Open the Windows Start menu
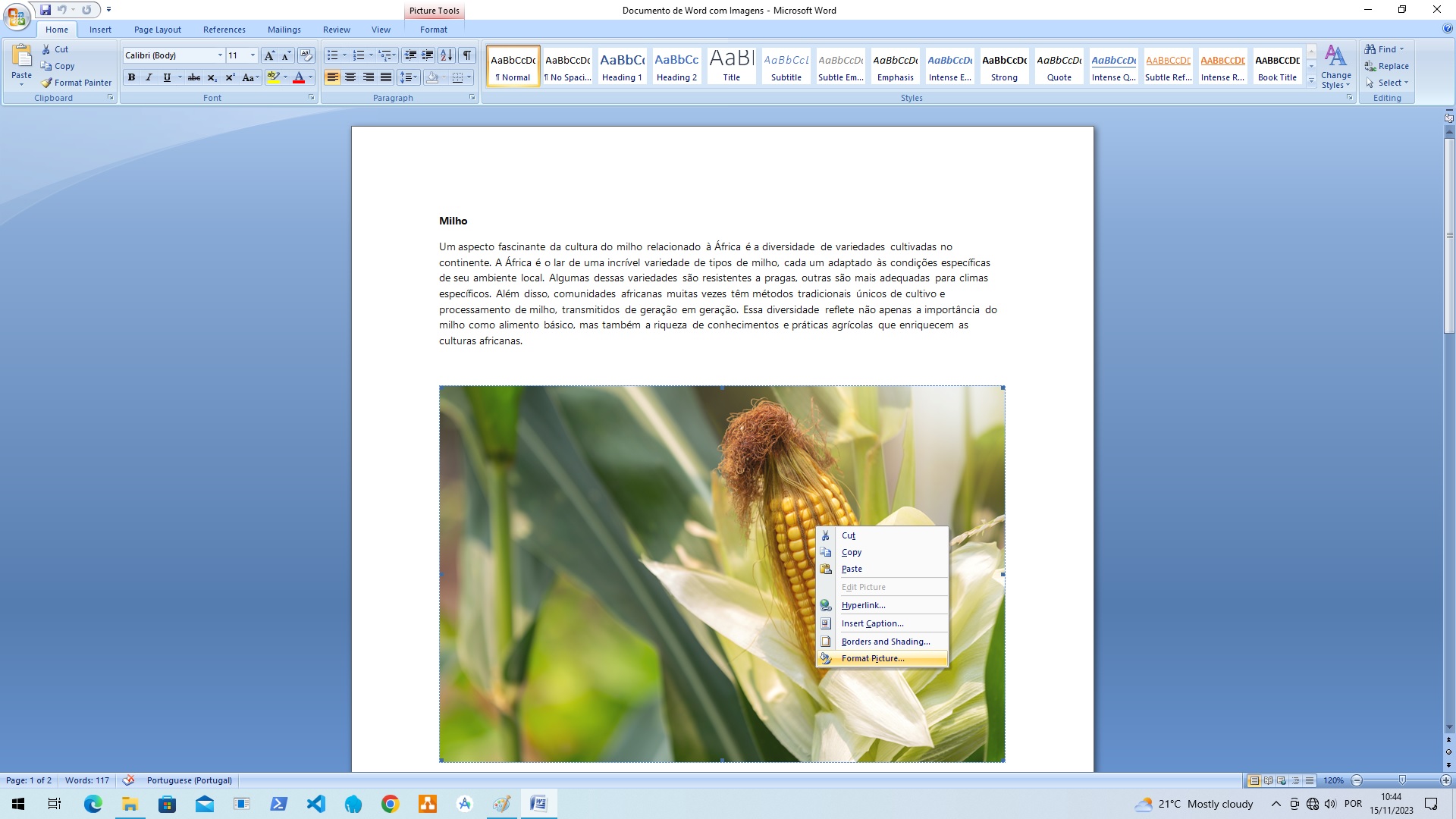This screenshot has width=1456, height=819. [x=18, y=804]
